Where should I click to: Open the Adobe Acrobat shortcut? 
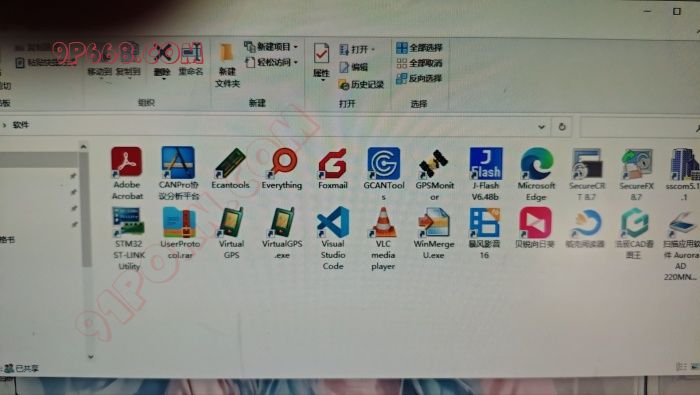click(127, 173)
